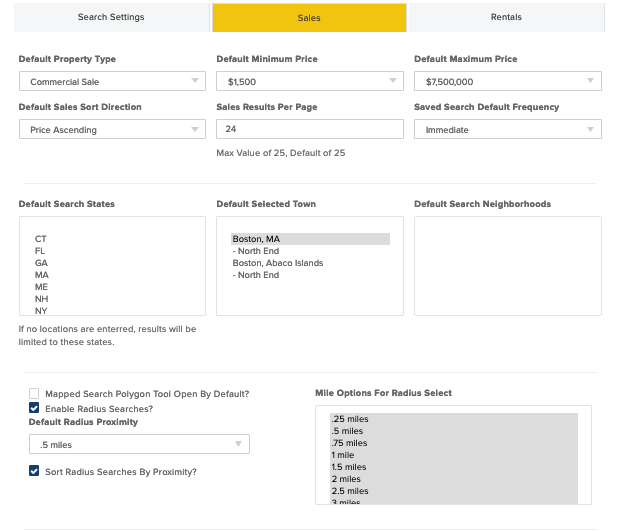Select 2 miles radius option
The height and width of the screenshot is (532, 633).
(454, 479)
